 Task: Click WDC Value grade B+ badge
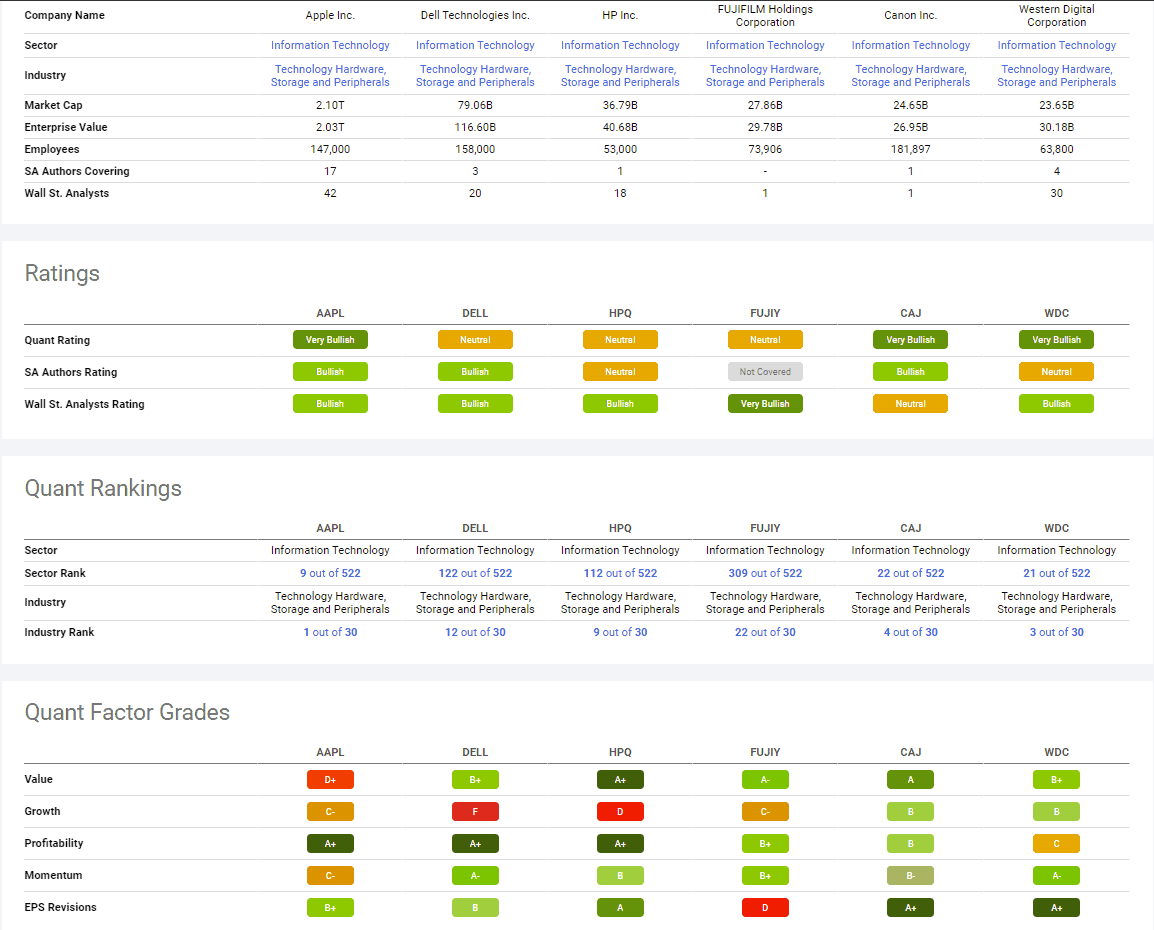pyautogui.click(x=1056, y=780)
